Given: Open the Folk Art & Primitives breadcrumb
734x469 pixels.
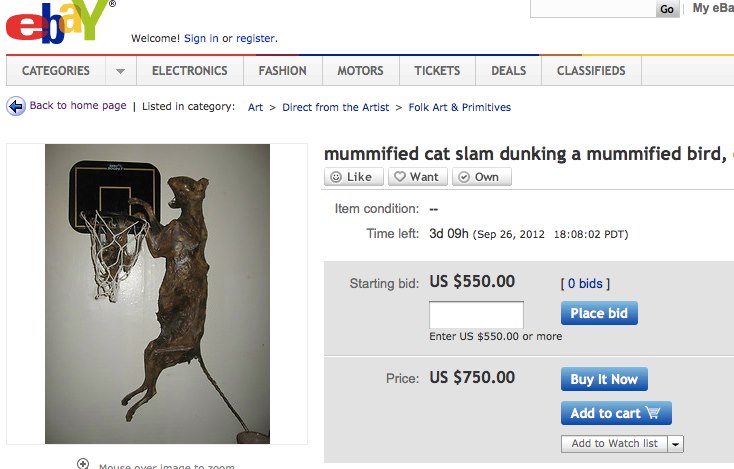Looking at the screenshot, I should coord(459,107).
